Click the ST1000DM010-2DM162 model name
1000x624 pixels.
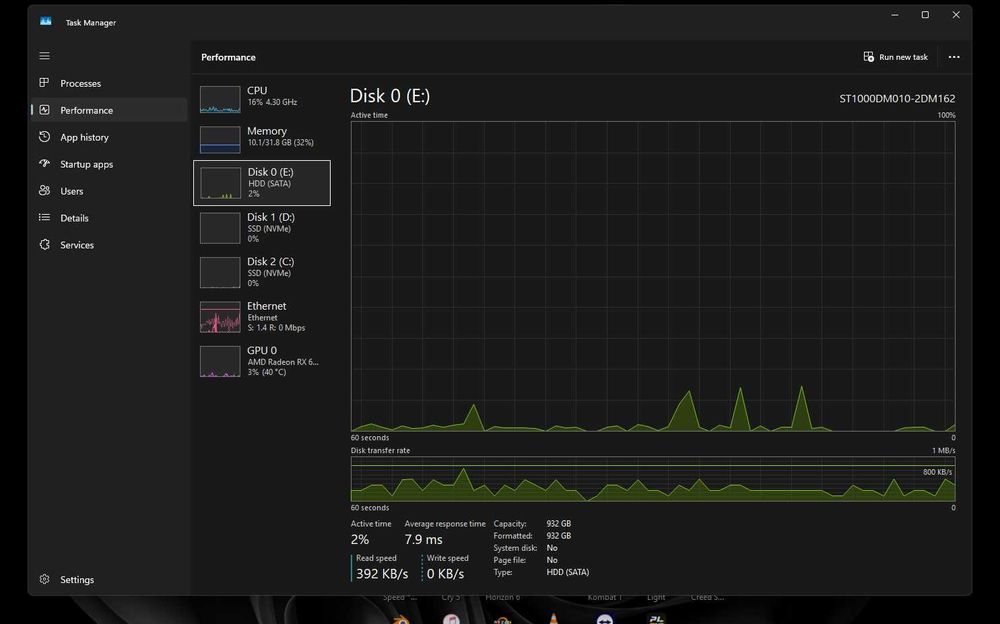coord(897,98)
